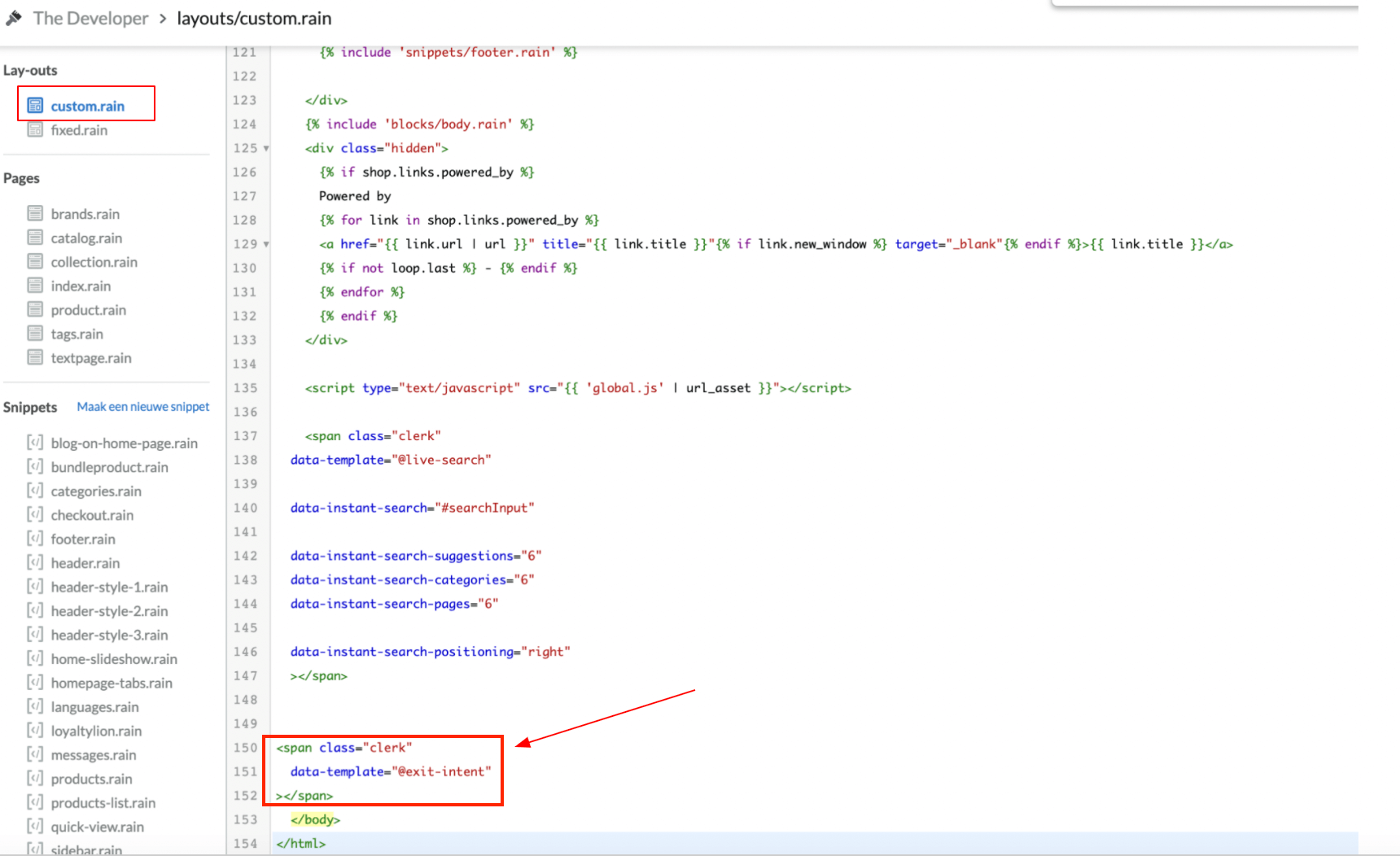Click the fixed.rain layout file icon

35,130
